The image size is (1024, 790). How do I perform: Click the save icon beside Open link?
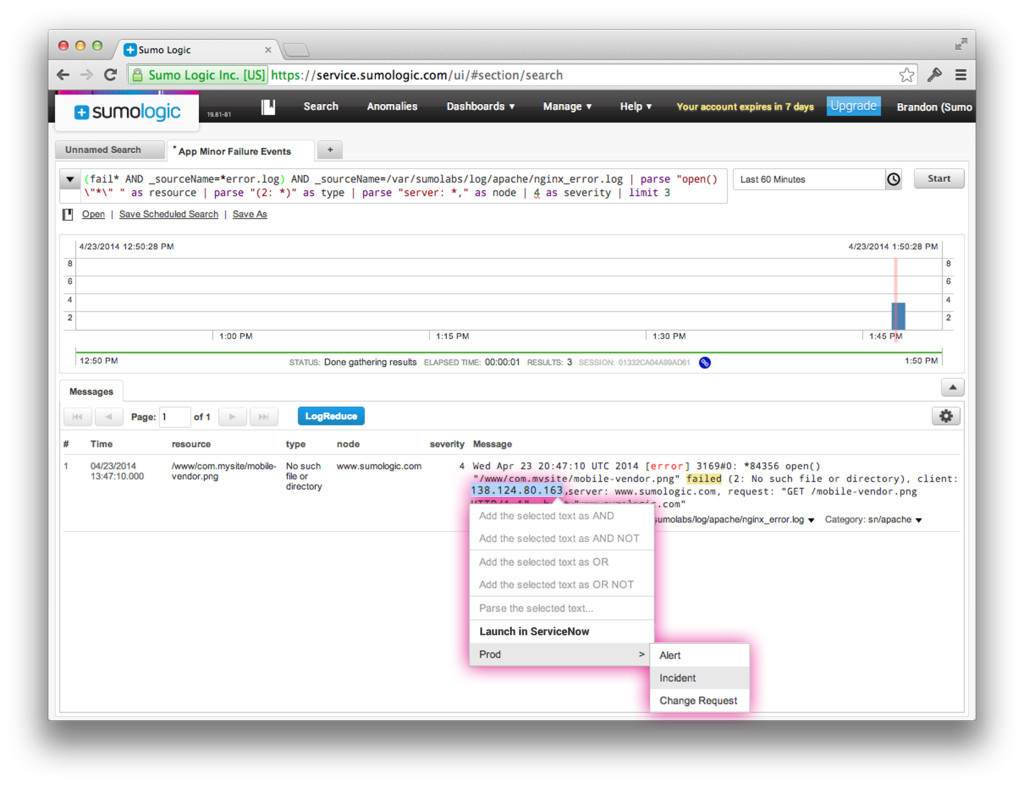pos(68,214)
